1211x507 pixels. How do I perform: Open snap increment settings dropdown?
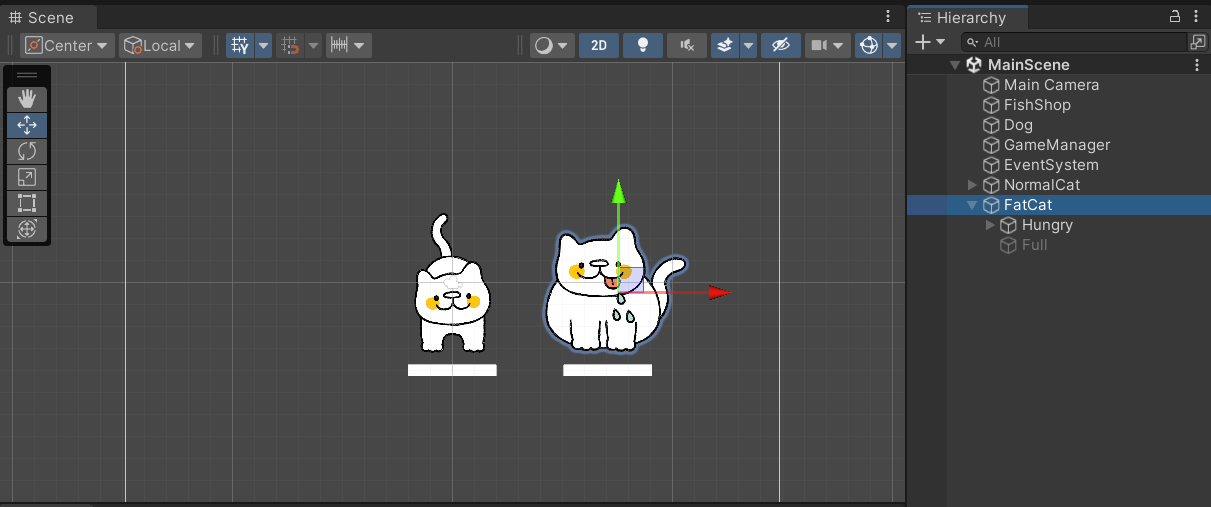click(349, 45)
